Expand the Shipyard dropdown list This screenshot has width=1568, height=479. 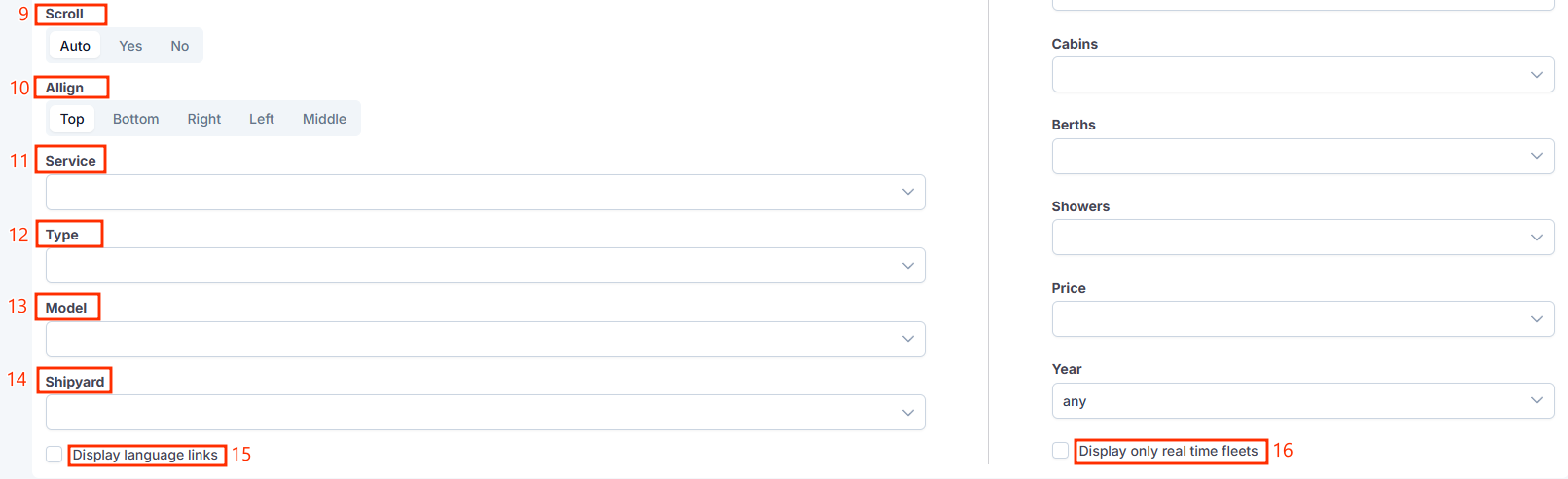(x=485, y=412)
